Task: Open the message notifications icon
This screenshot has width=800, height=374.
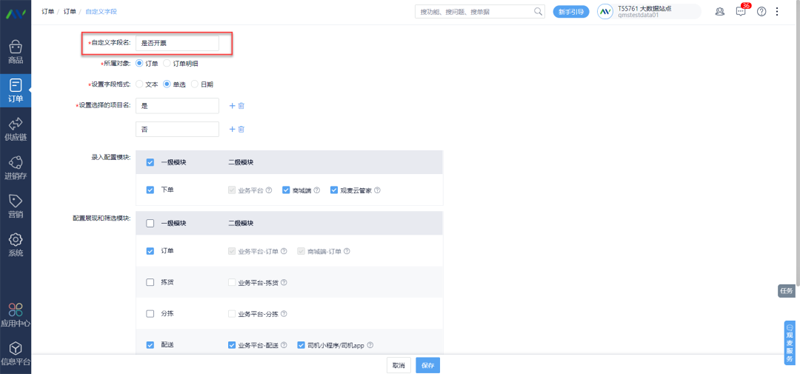Action: (x=741, y=11)
